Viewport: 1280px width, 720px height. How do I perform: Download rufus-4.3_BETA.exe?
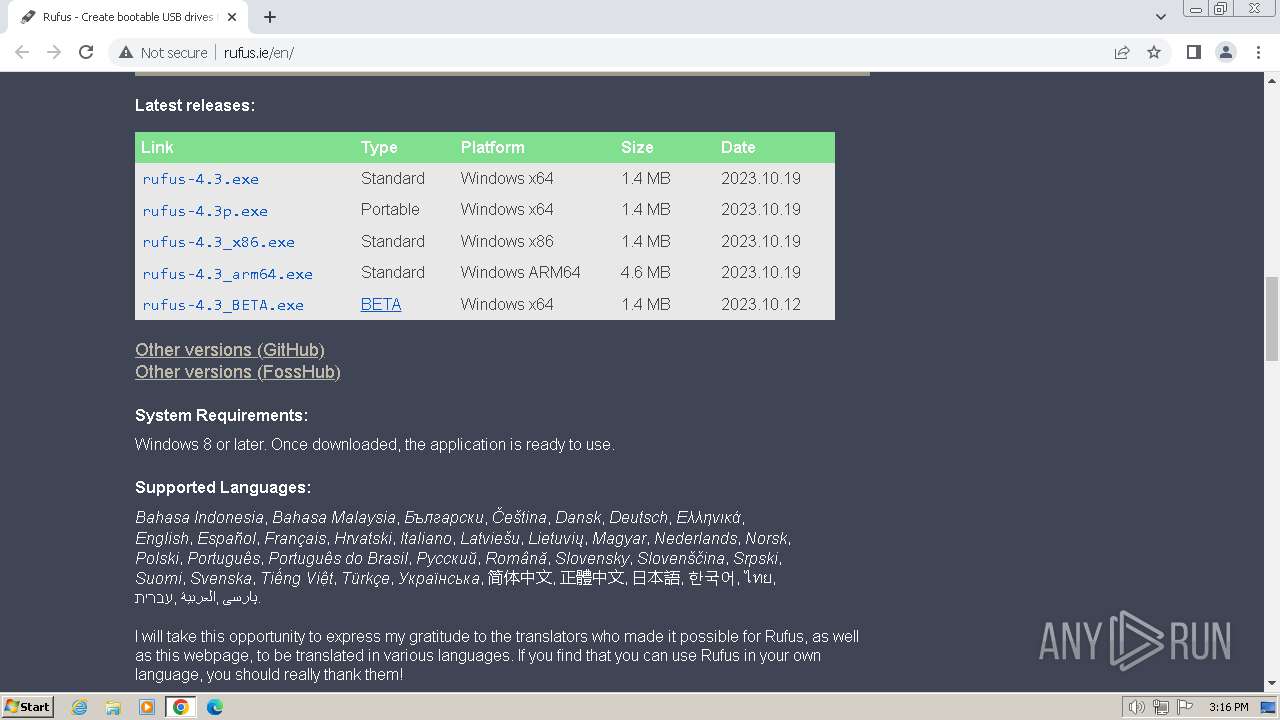pos(223,305)
